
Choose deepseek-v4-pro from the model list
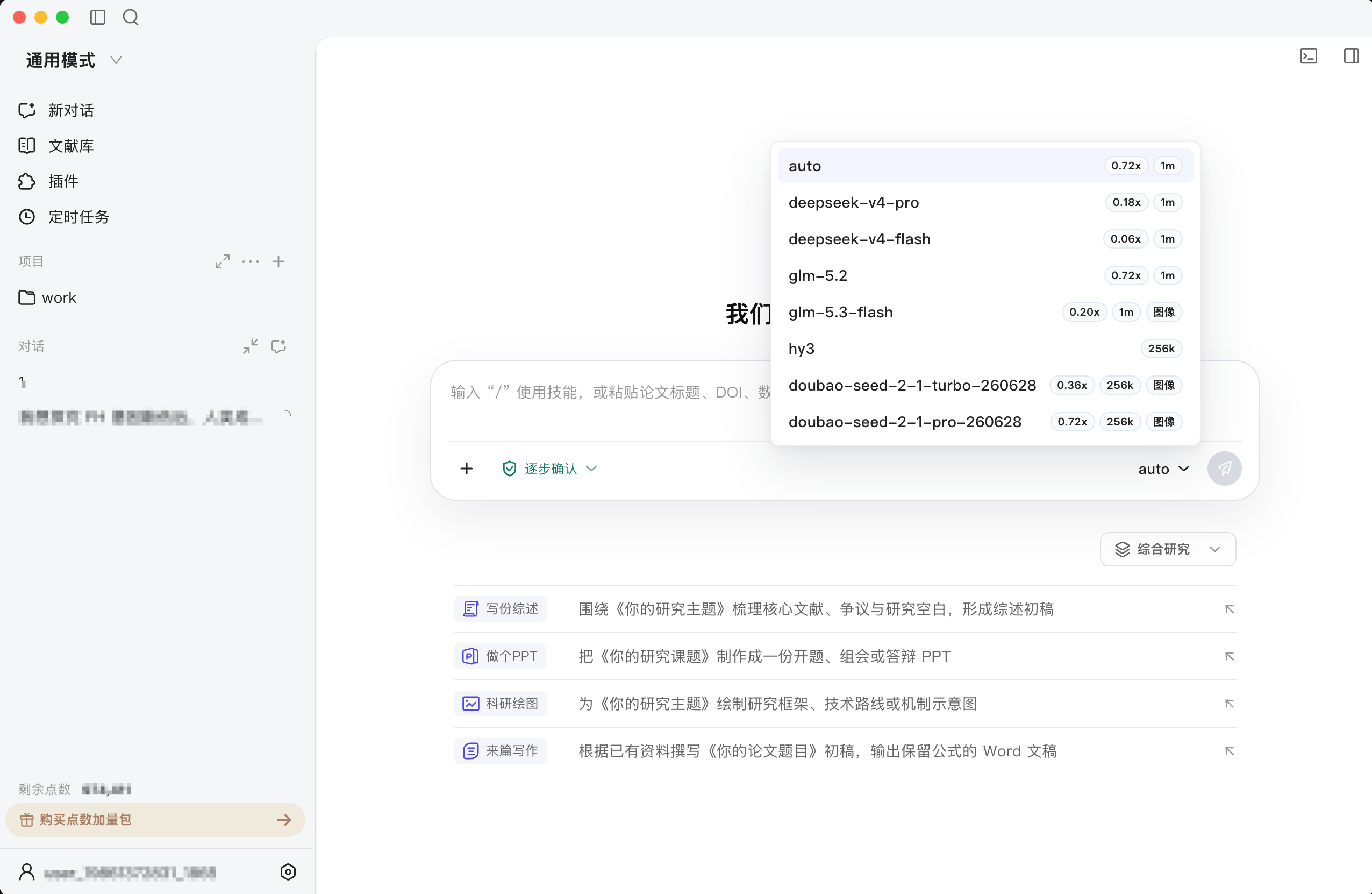[985, 202]
